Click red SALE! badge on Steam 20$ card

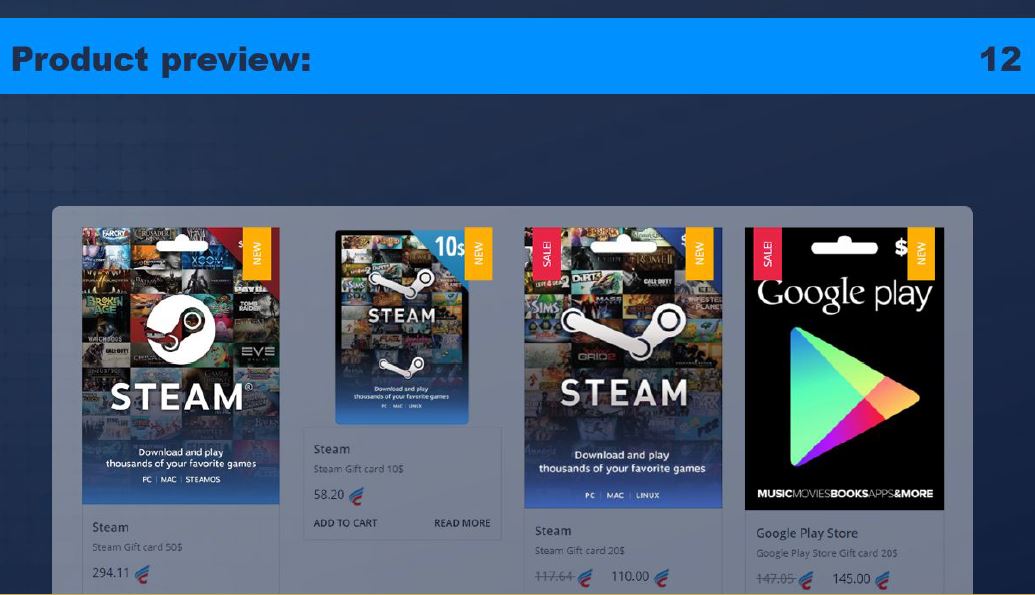click(x=547, y=254)
